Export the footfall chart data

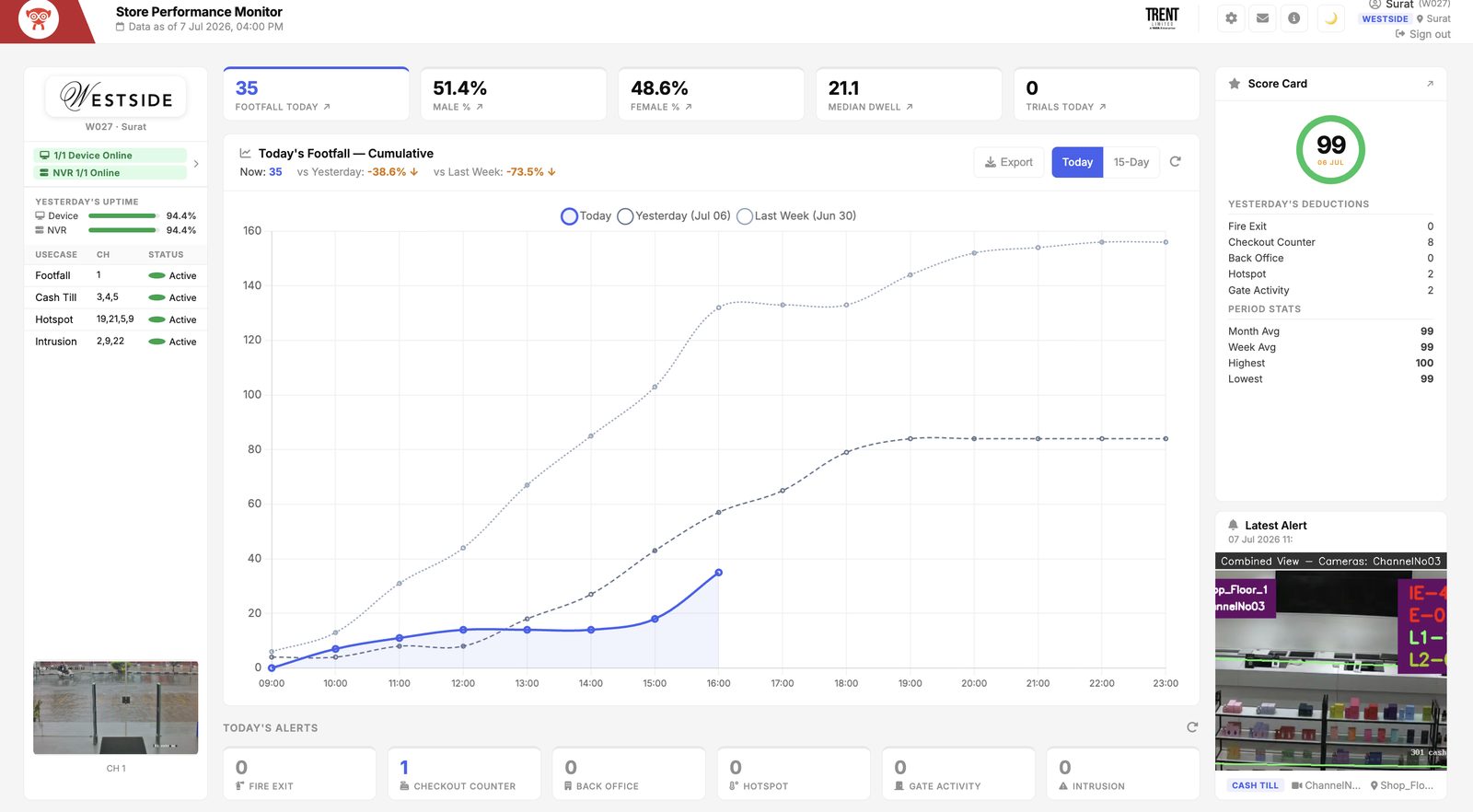[x=1009, y=162]
